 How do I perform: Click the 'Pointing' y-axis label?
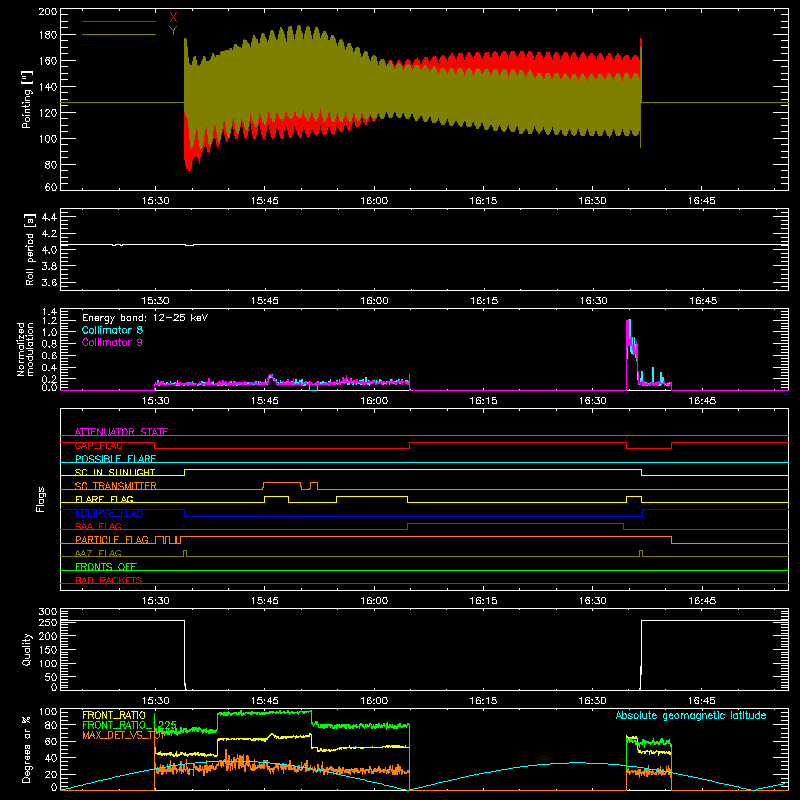(x=27, y=99)
